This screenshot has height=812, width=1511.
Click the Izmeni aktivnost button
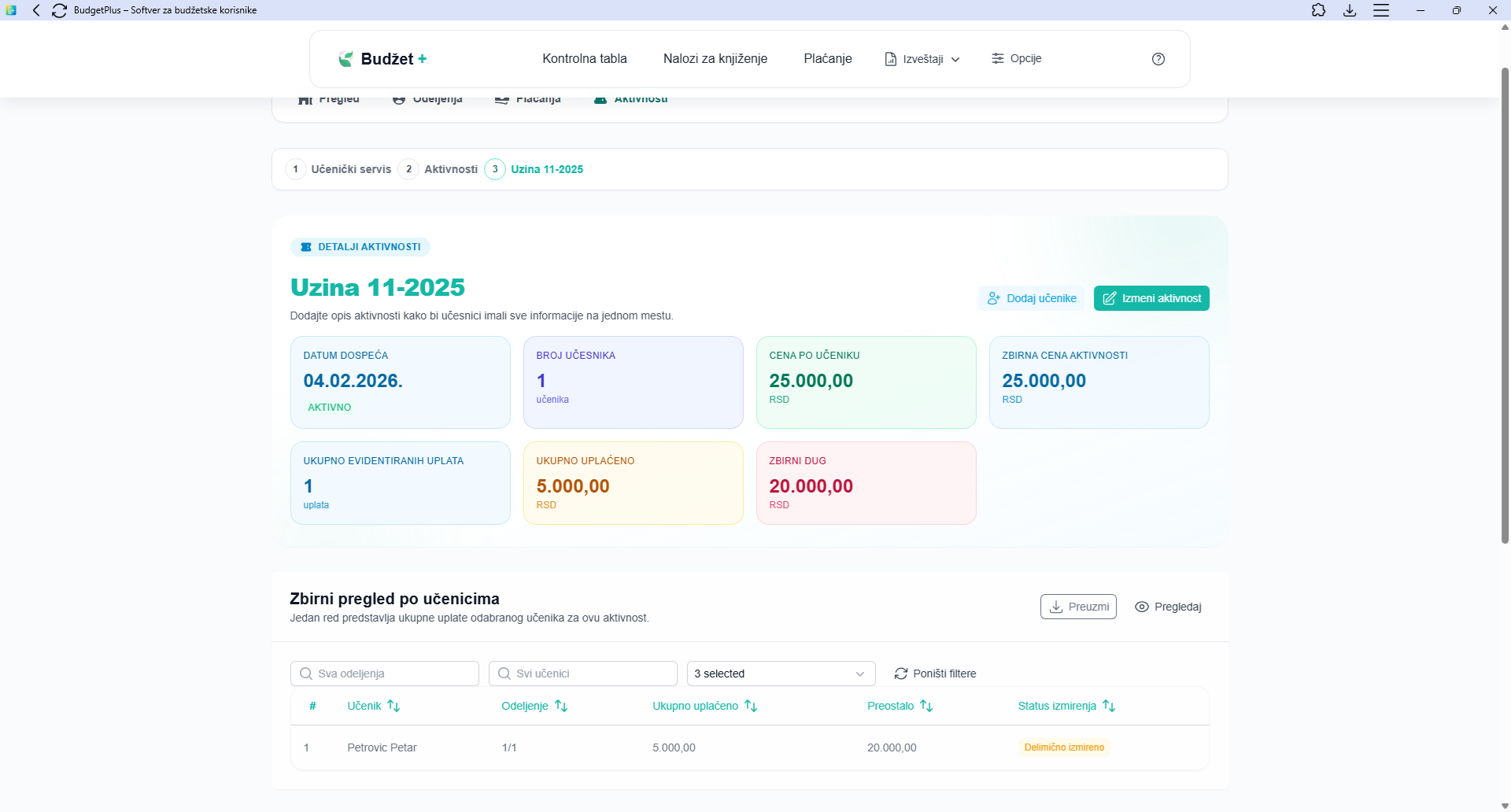(x=1151, y=298)
